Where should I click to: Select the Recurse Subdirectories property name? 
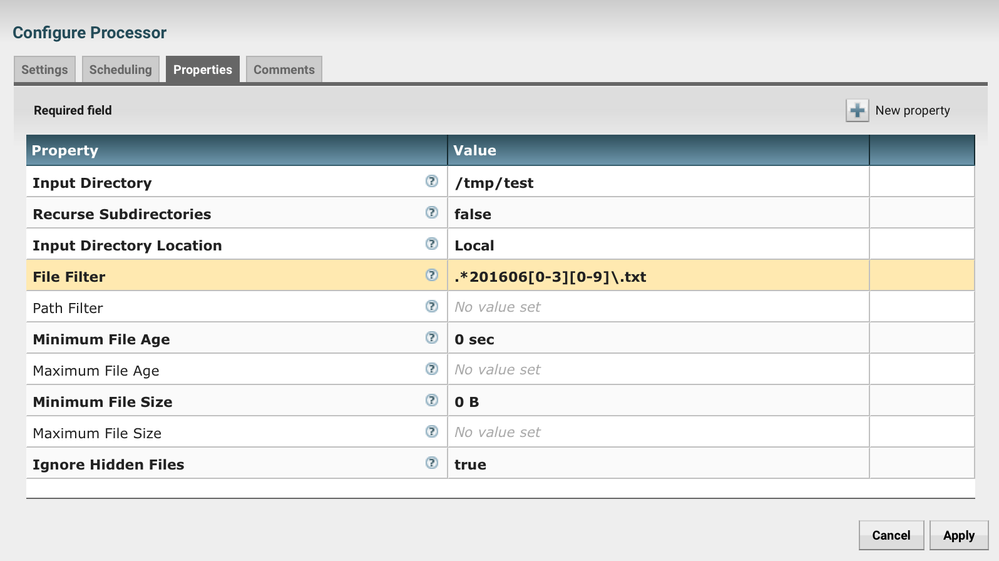tap(122, 214)
